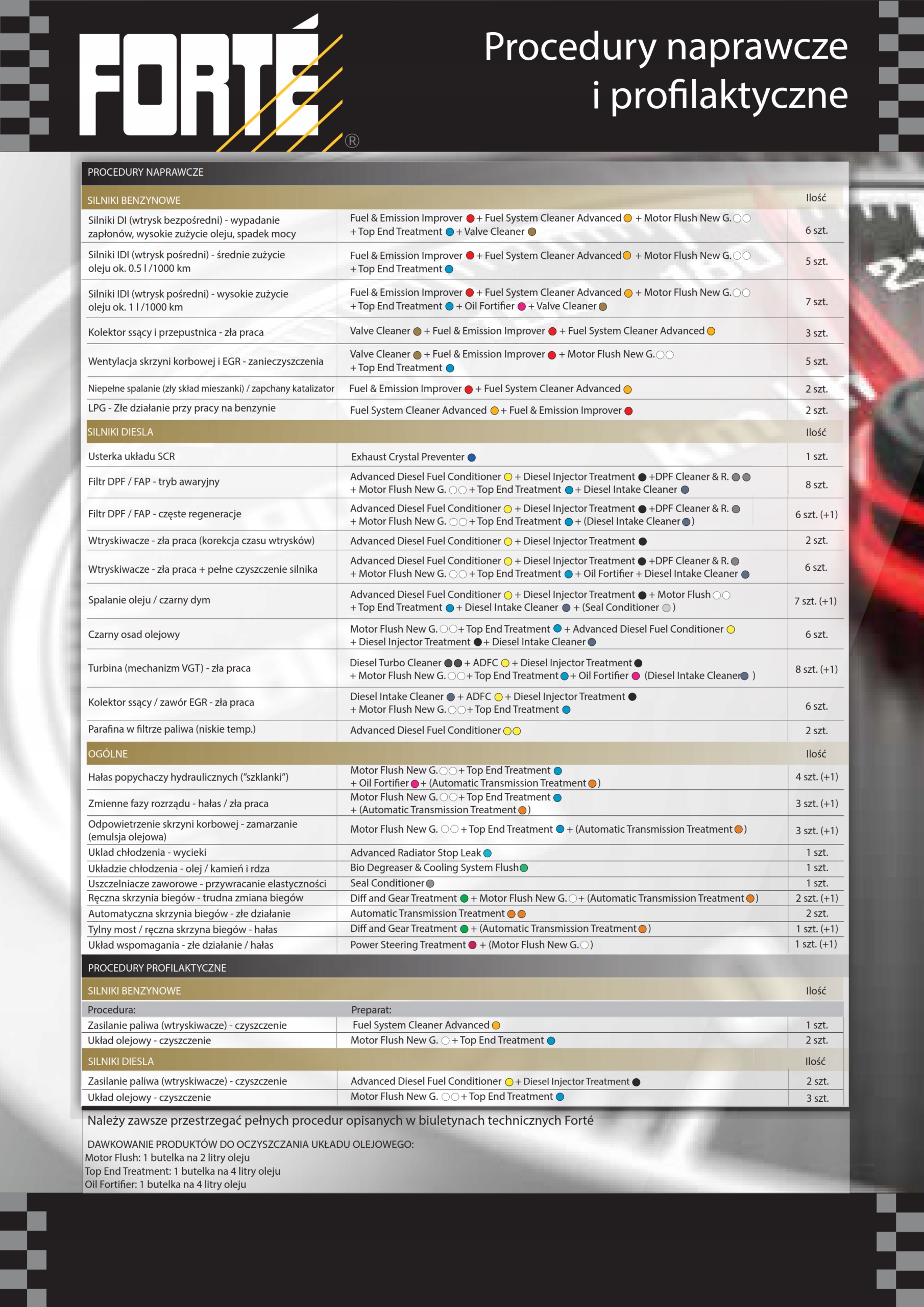Select "Oil Fortifier: 1 butelka na 4 litry oleju"
The height and width of the screenshot is (1307, 924).
pos(166,1184)
